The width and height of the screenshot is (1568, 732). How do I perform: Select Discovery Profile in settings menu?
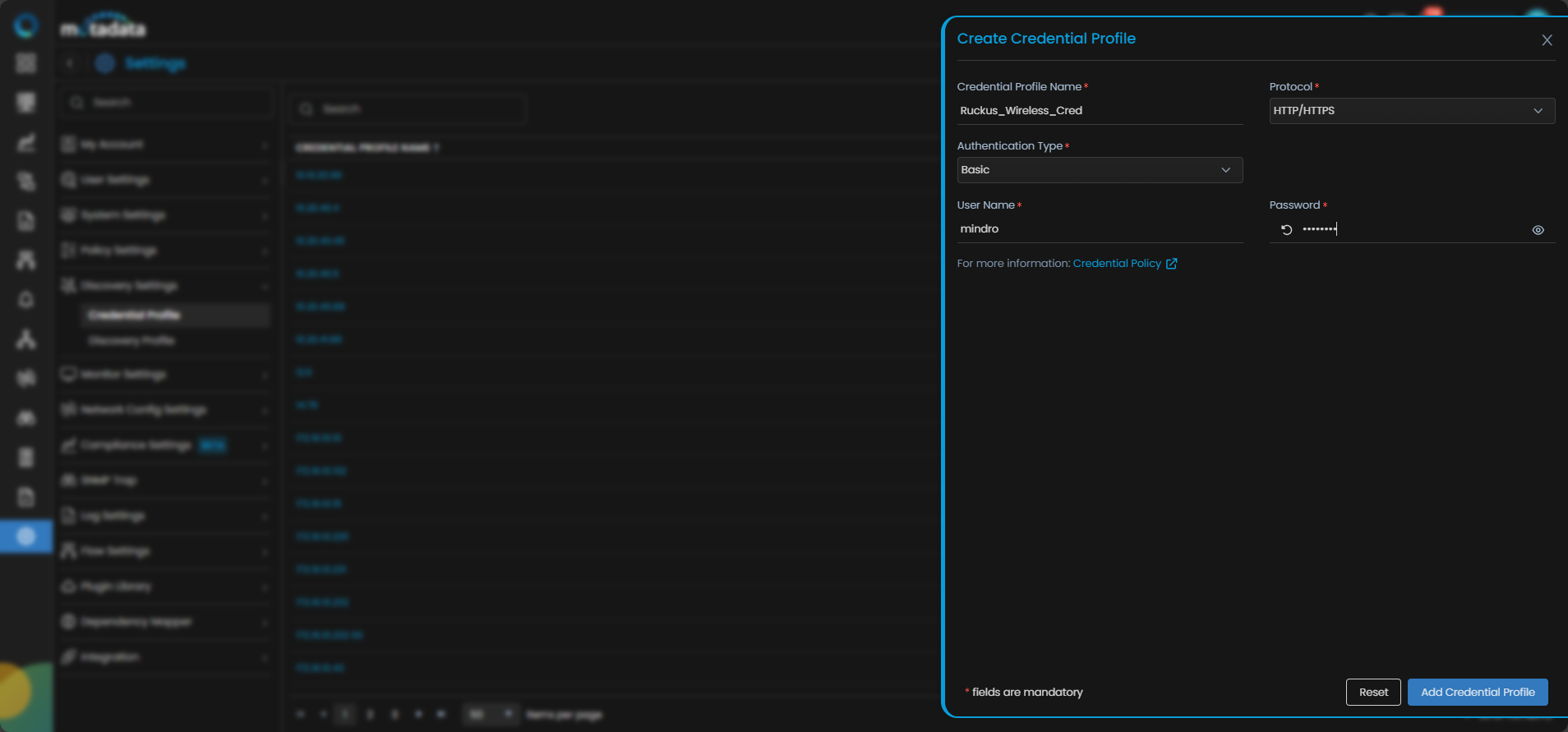131,341
